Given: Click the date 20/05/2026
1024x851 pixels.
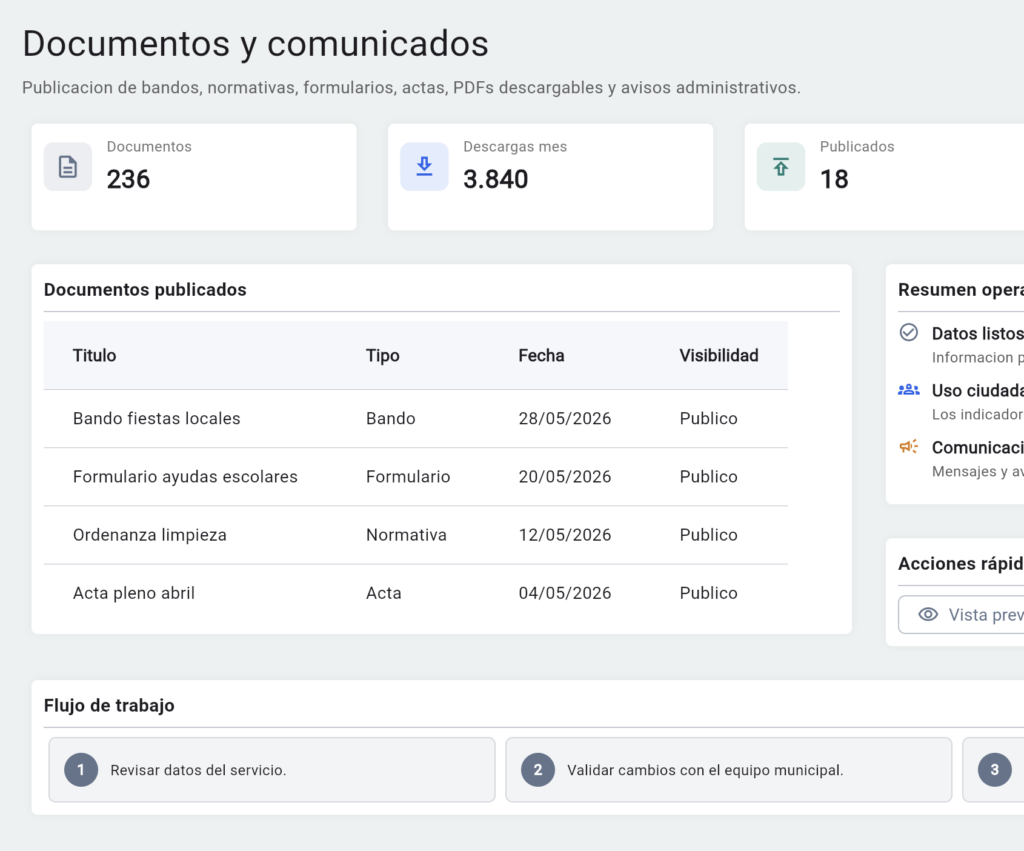Looking at the screenshot, I should [x=565, y=477].
